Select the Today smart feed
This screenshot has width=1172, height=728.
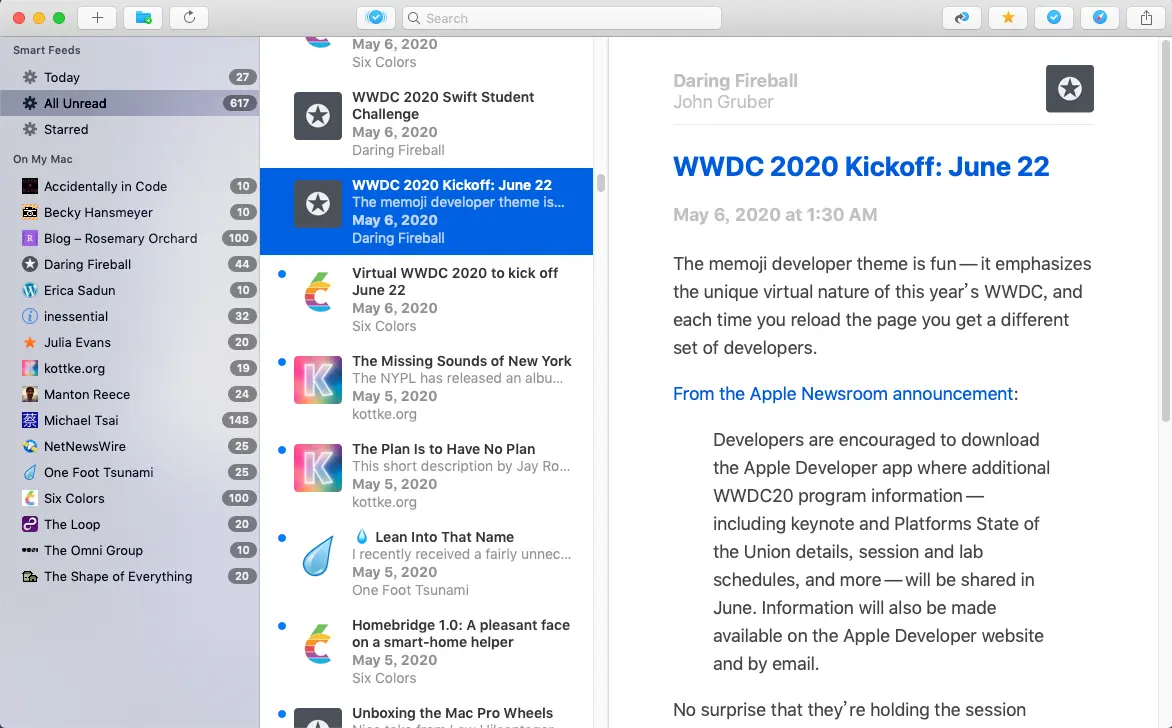point(130,77)
